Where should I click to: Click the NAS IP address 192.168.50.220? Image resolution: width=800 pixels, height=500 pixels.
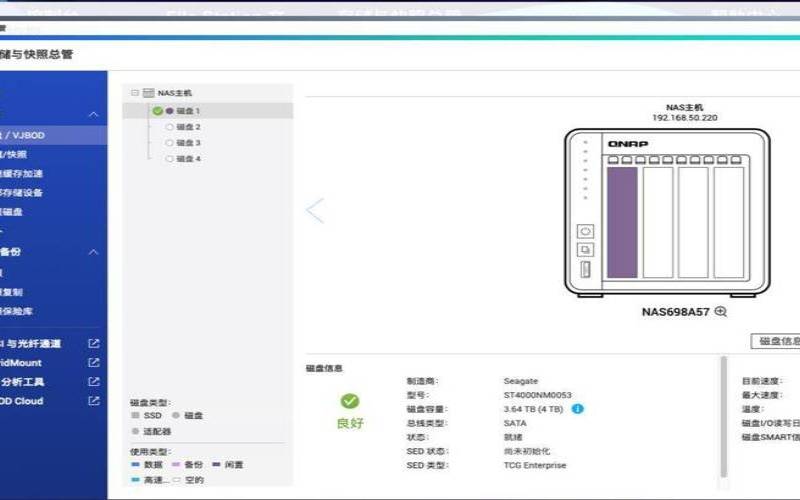click(x=685, y=117)
